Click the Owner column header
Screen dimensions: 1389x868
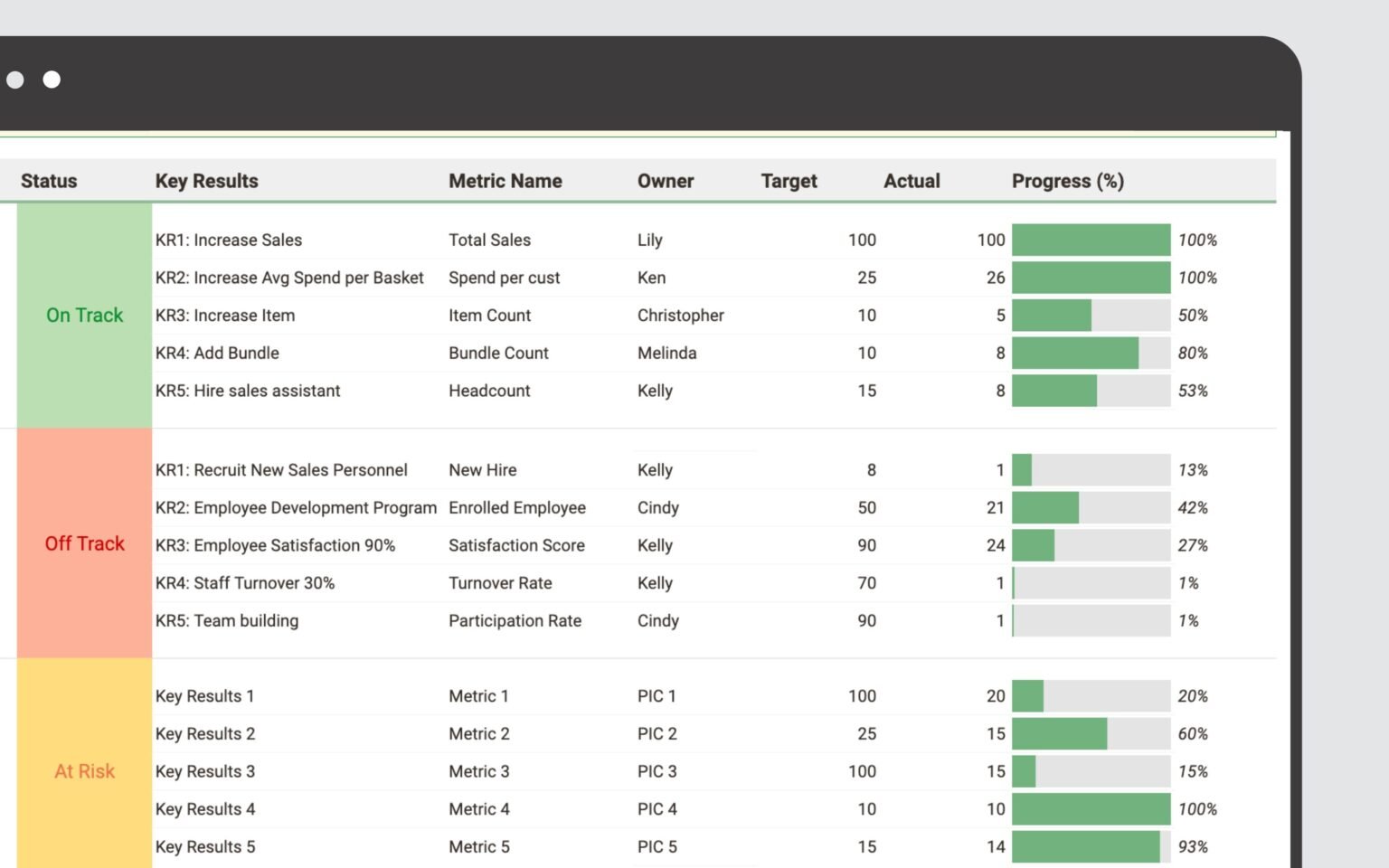666,181
